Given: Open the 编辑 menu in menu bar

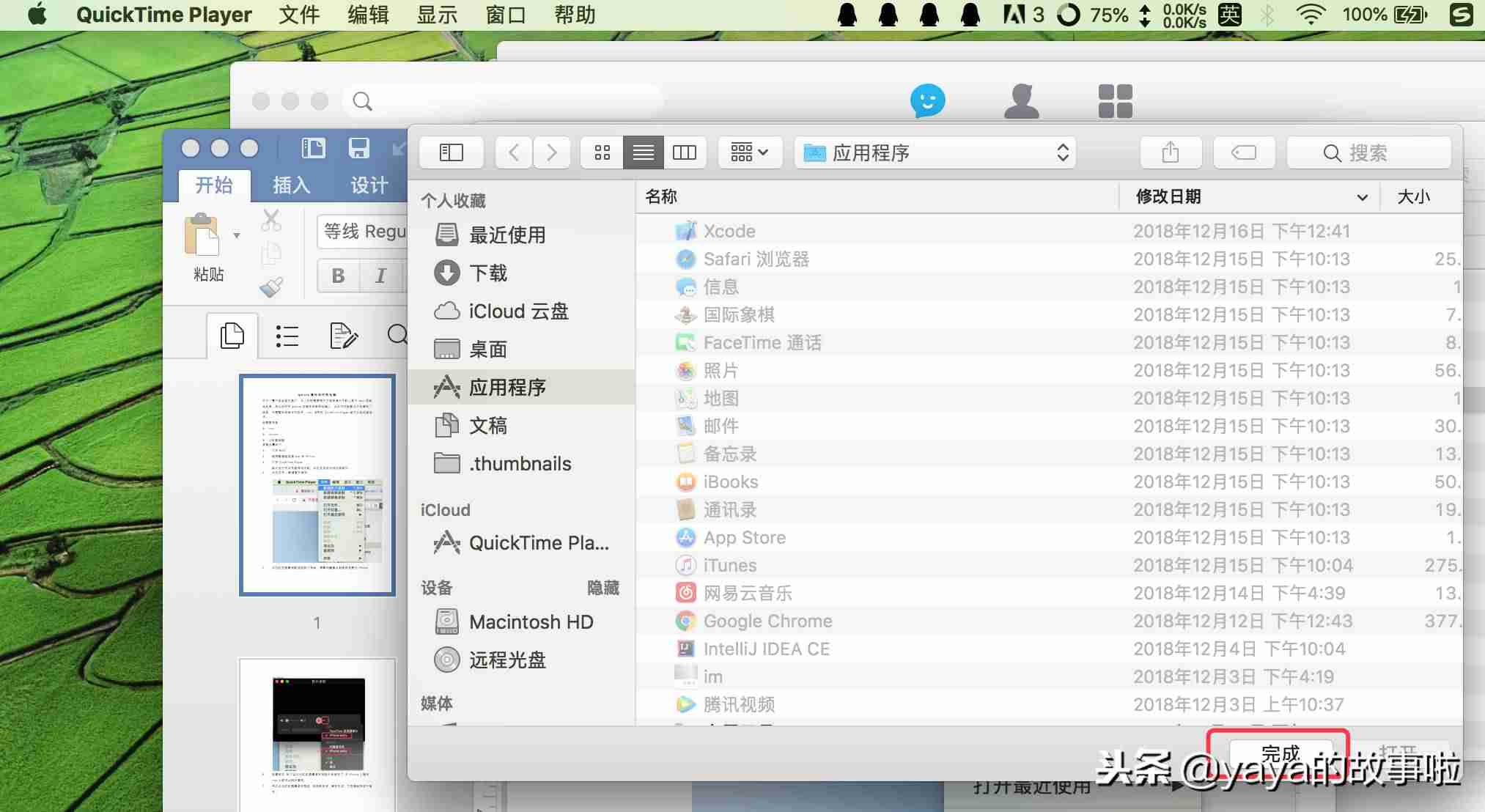Looking at the screenshot, I should coord(368,15).
